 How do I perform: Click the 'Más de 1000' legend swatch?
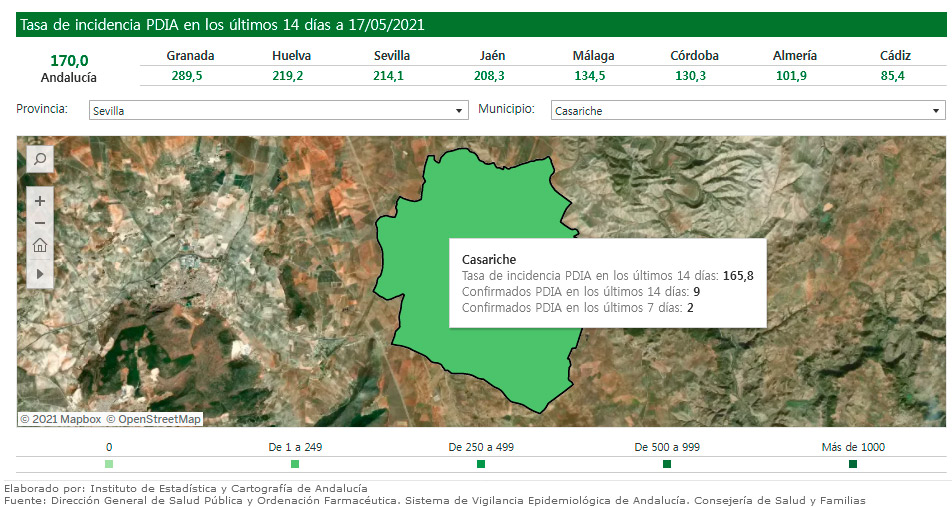(853, 464)
